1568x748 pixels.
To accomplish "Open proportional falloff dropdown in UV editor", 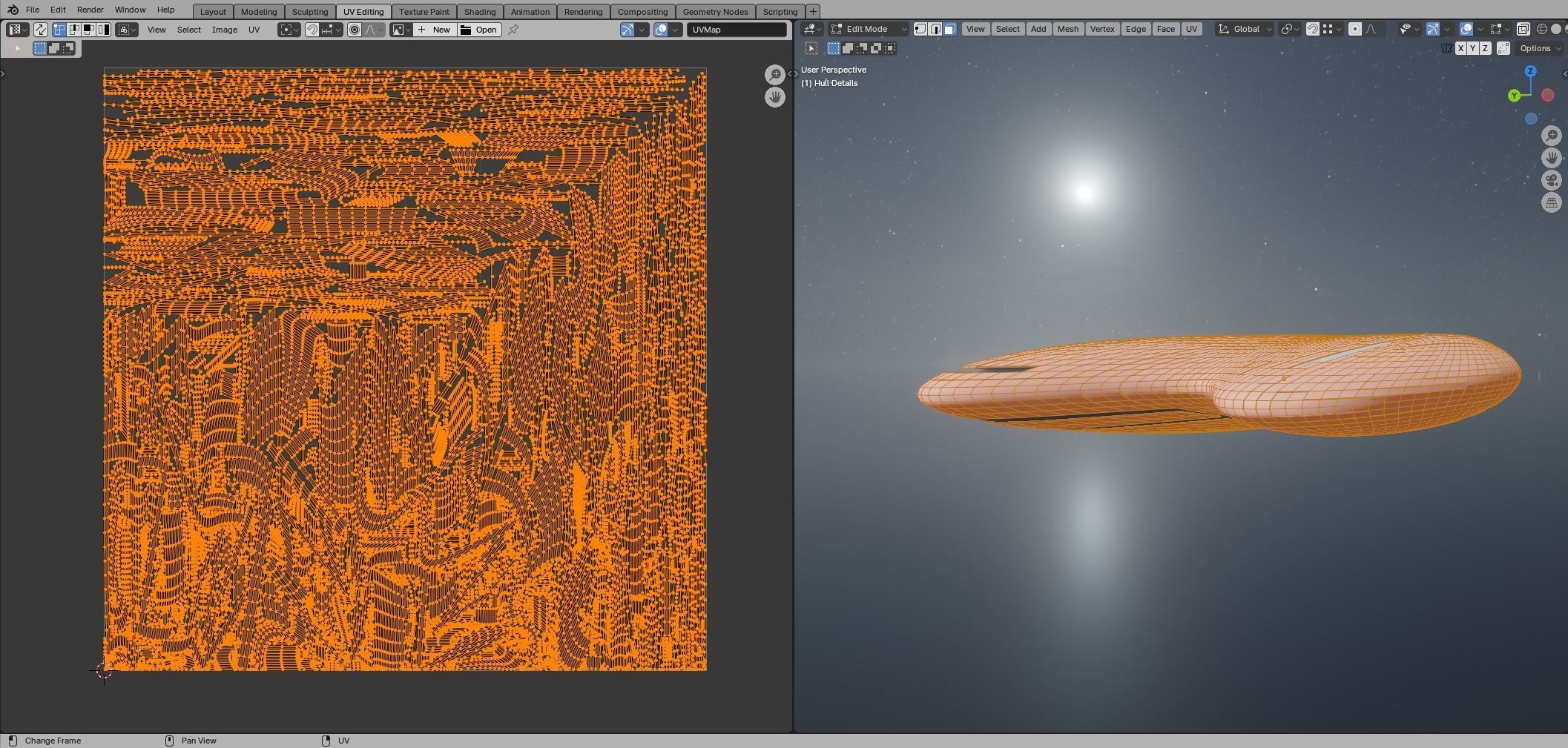I will 374,30.
